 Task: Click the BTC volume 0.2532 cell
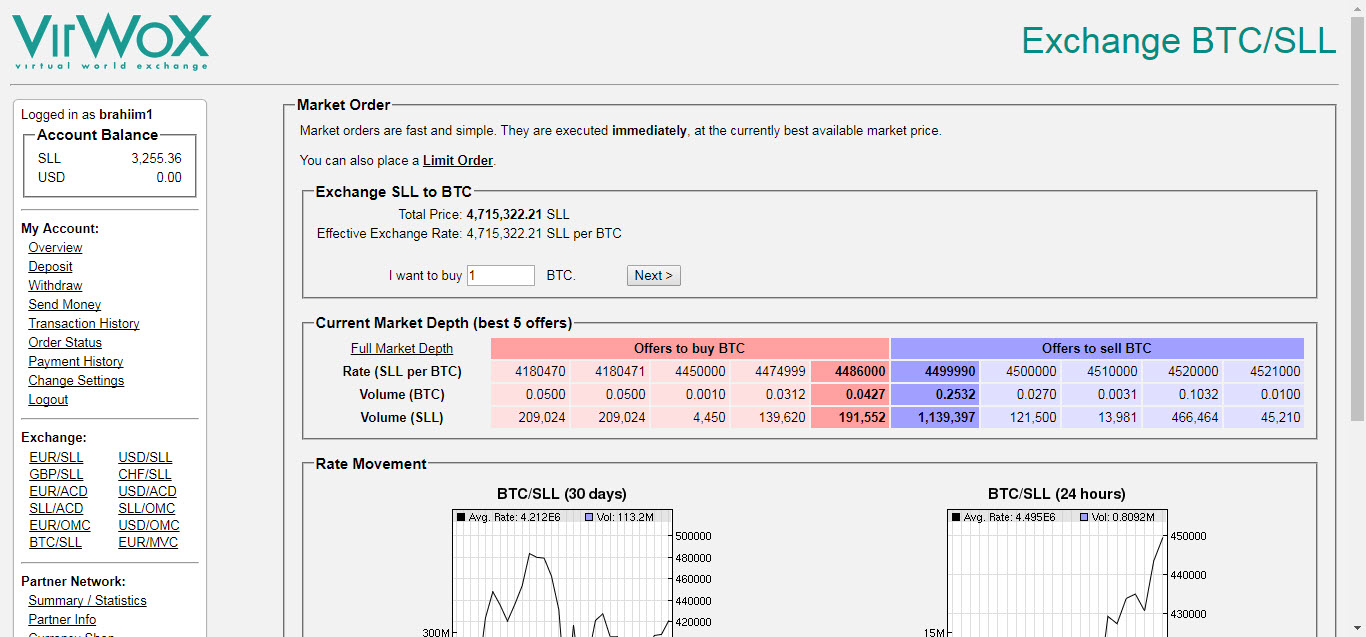pos(935,395)
